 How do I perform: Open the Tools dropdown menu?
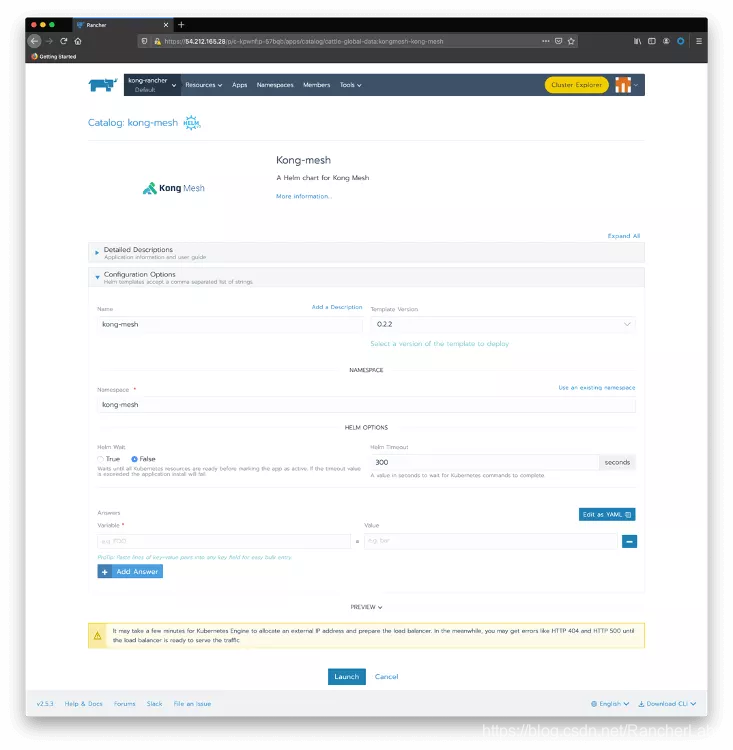pyautogui.click(x=351, y=85)
